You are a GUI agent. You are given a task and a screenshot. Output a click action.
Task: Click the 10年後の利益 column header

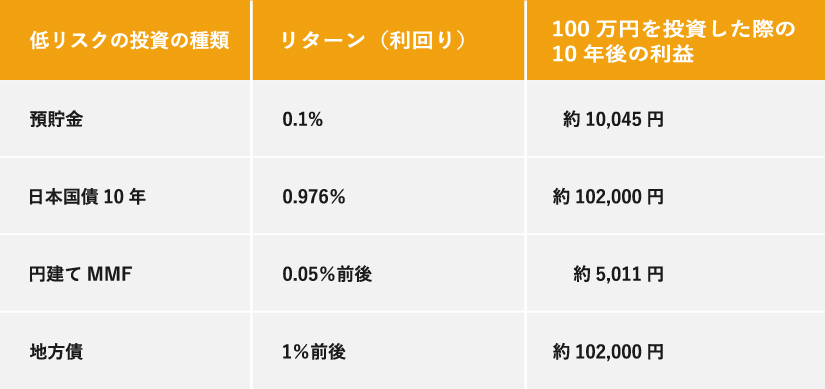(x=675, y=41)
